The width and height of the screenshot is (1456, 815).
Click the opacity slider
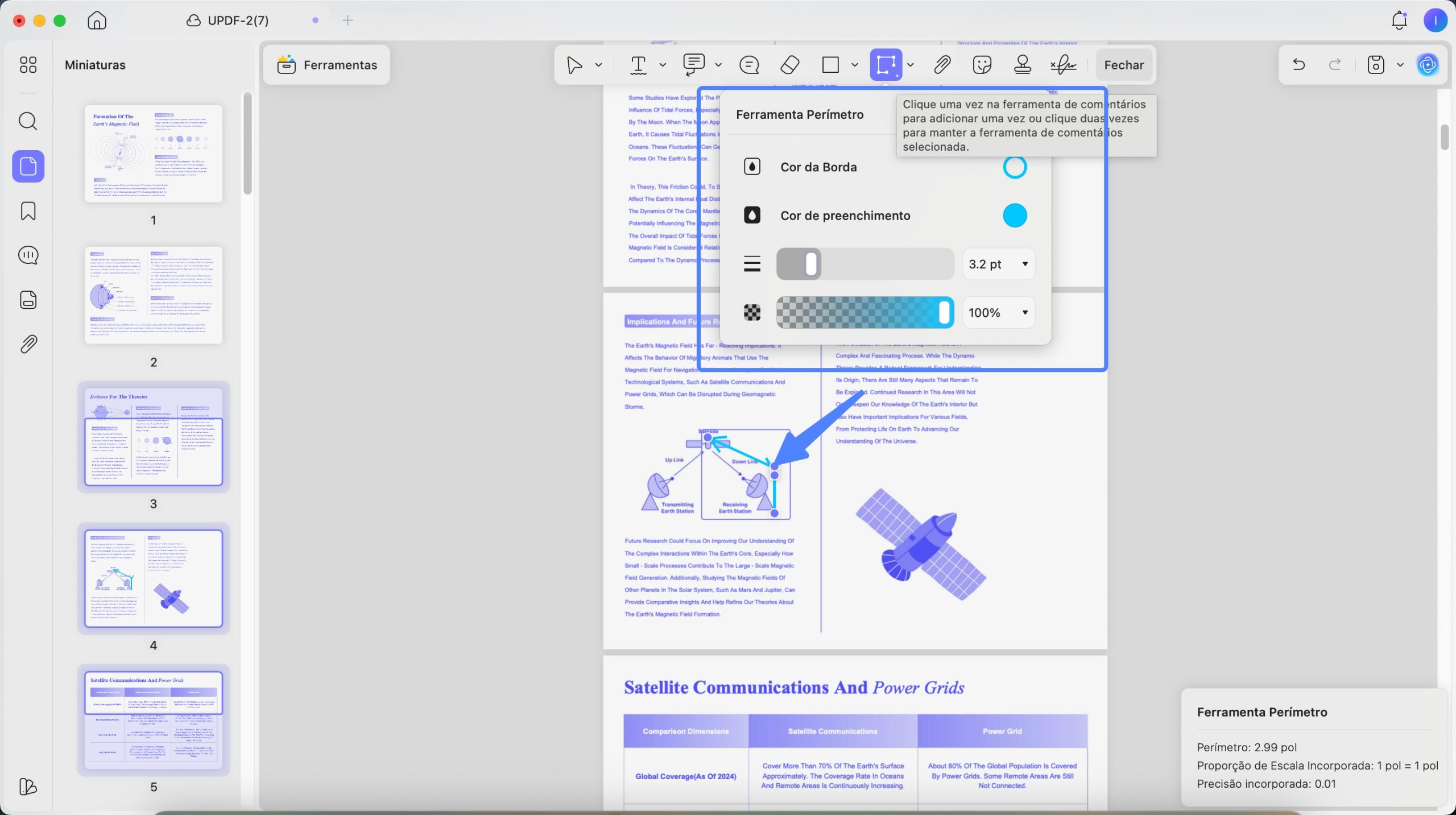click(865, 312)
